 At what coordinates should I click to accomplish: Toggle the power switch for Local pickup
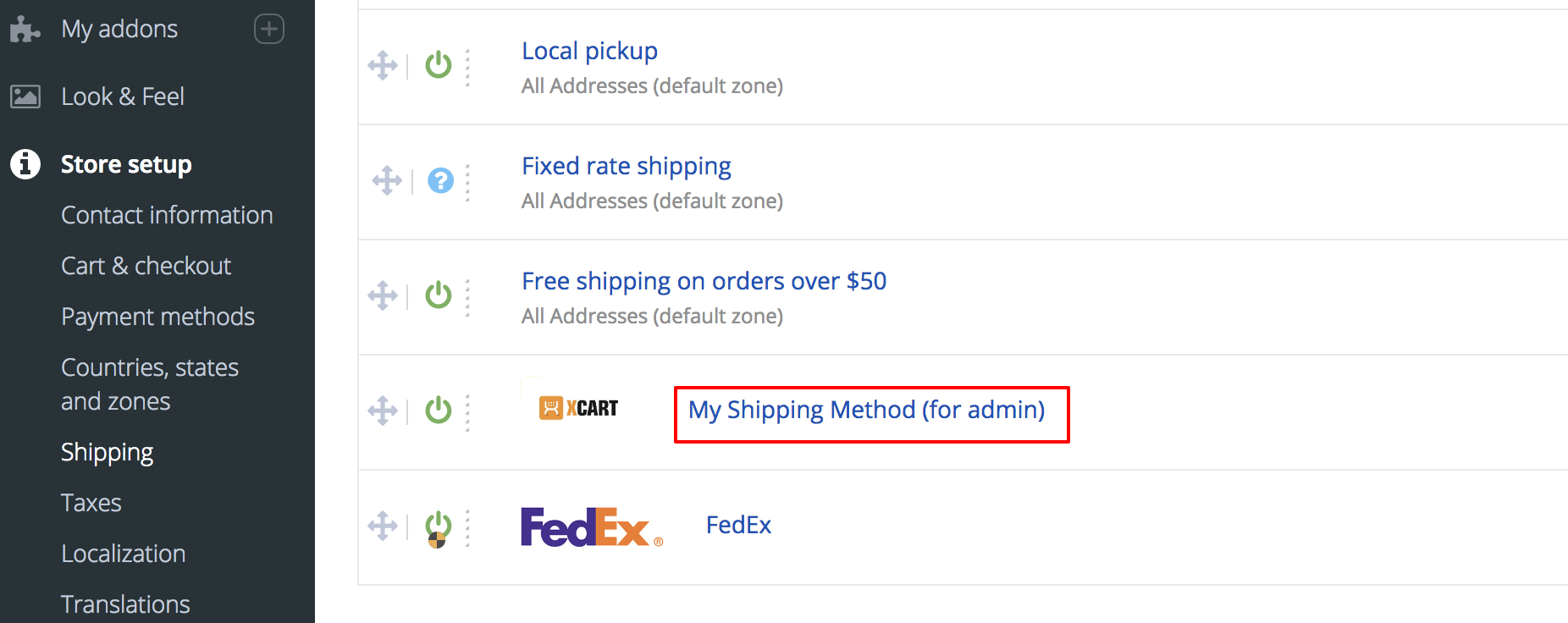tap(439, 65)
